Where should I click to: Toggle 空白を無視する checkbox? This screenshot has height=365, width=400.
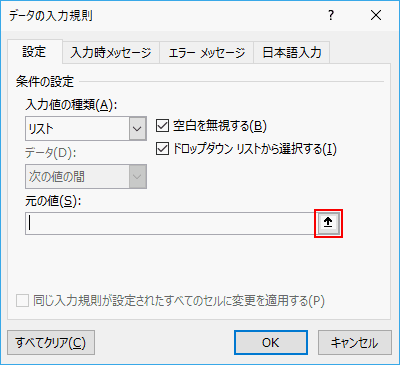pos(162,126)
